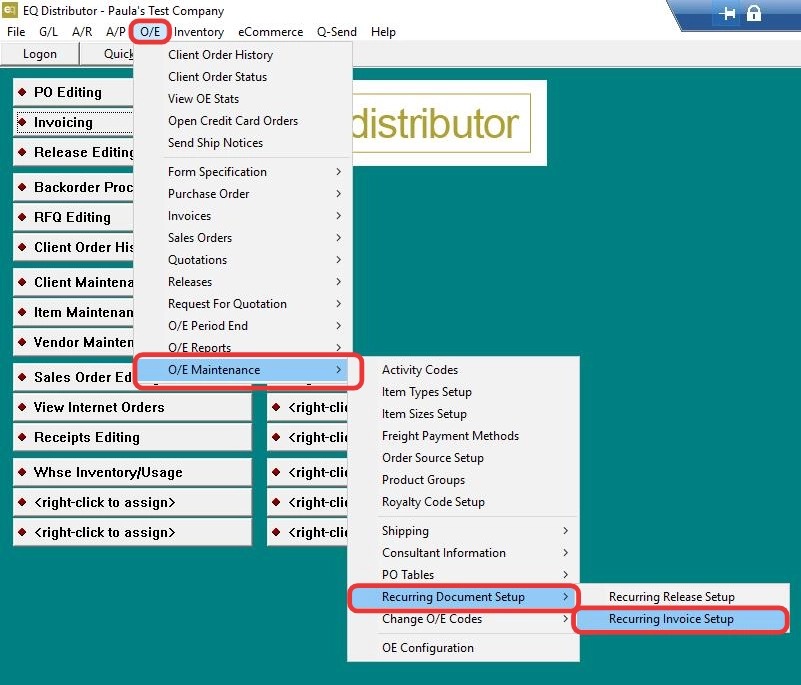
Task: Click Recurring Document Setup entry
Action: pos(463,596)
